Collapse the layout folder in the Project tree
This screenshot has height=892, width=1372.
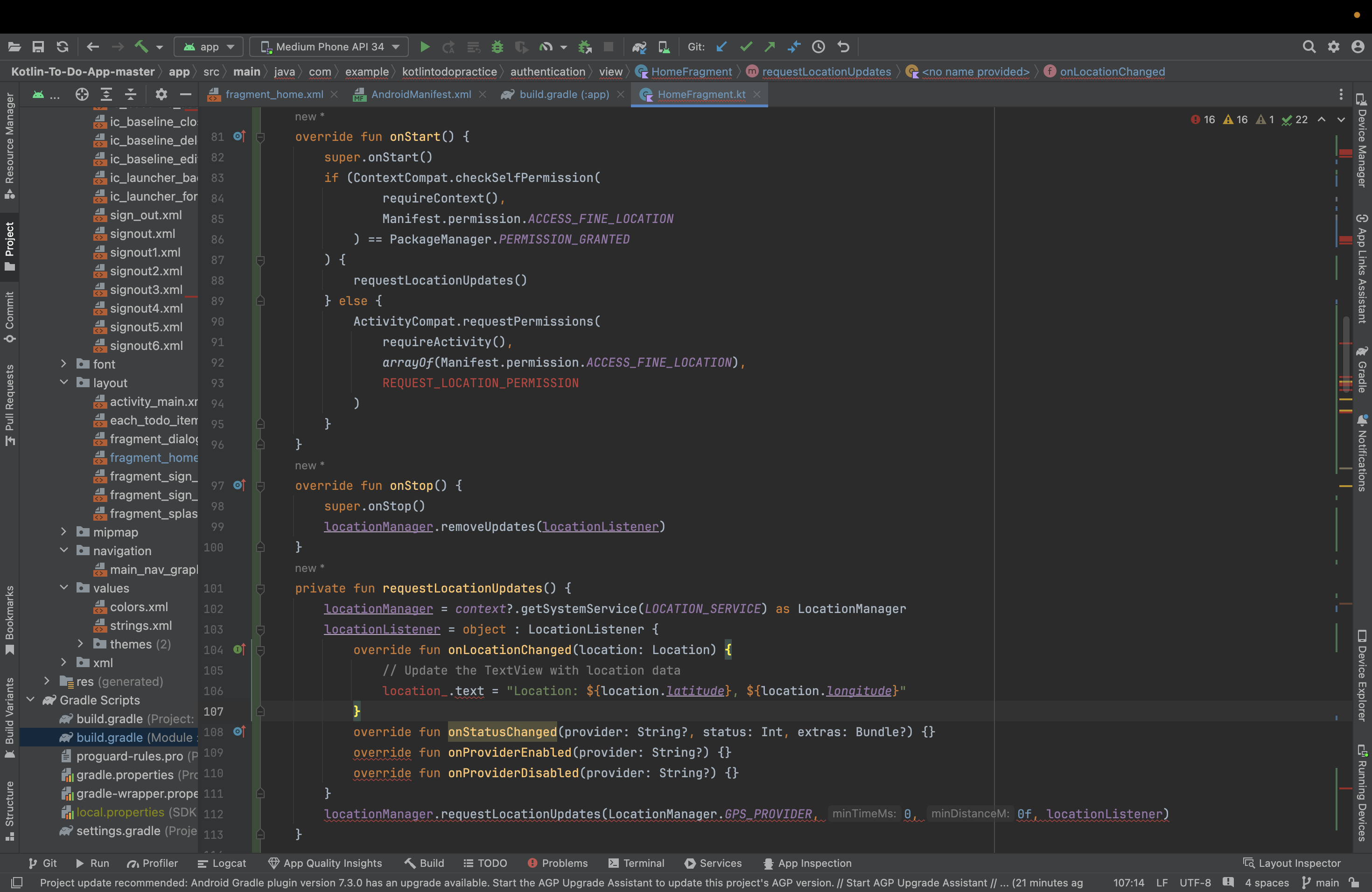[63, 383]
